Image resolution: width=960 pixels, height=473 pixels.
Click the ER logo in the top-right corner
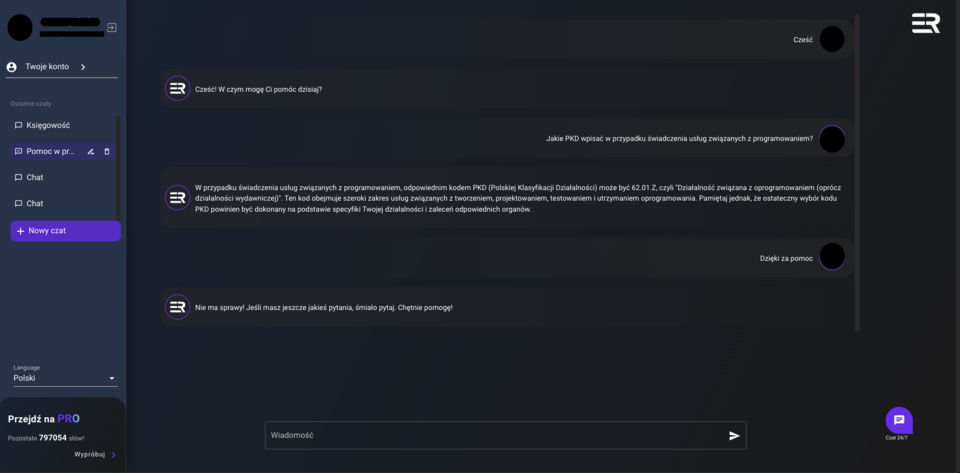pos(926,23)
